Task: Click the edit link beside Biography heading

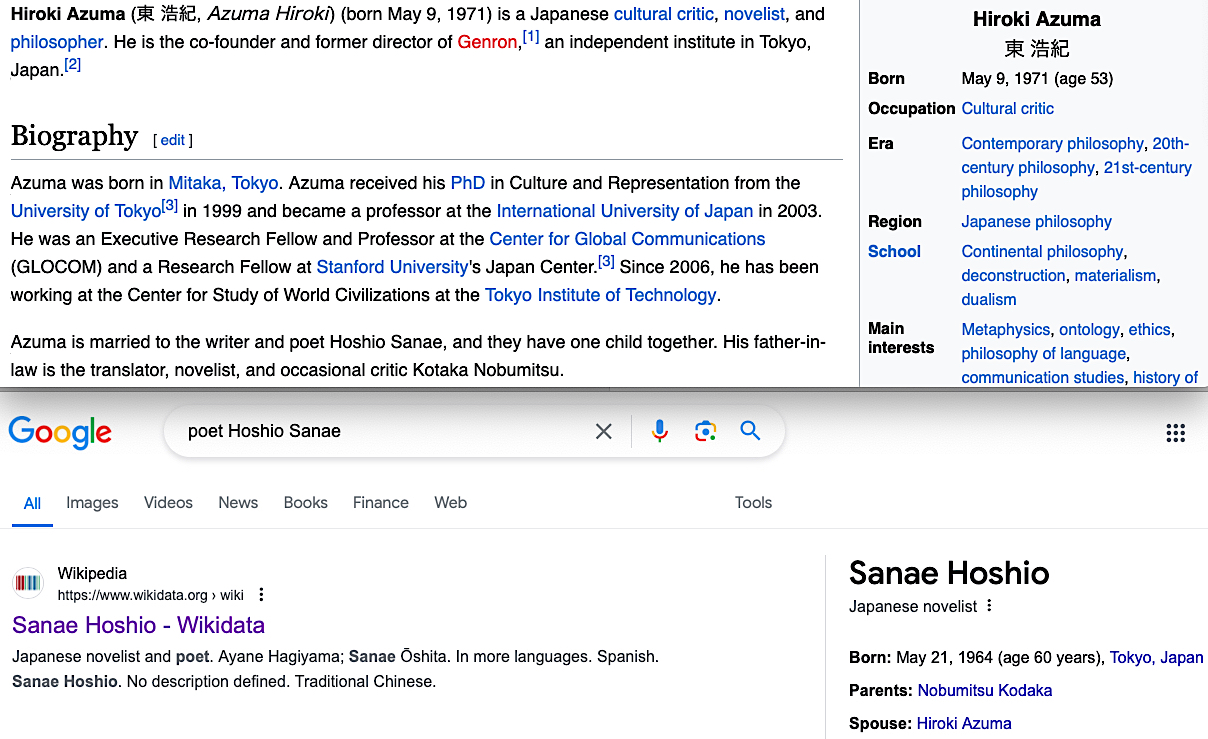Action: (173, 140)
